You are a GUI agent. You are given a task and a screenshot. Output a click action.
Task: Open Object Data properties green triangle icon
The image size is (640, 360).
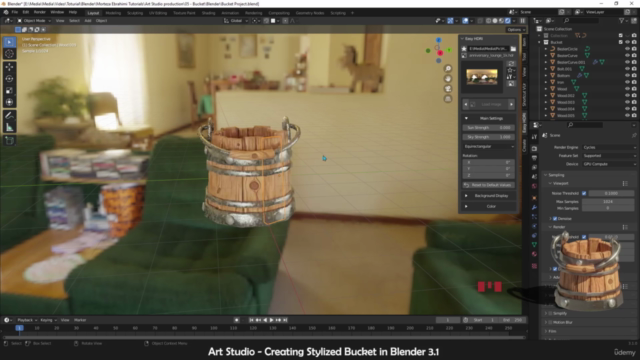coord(534,244)
